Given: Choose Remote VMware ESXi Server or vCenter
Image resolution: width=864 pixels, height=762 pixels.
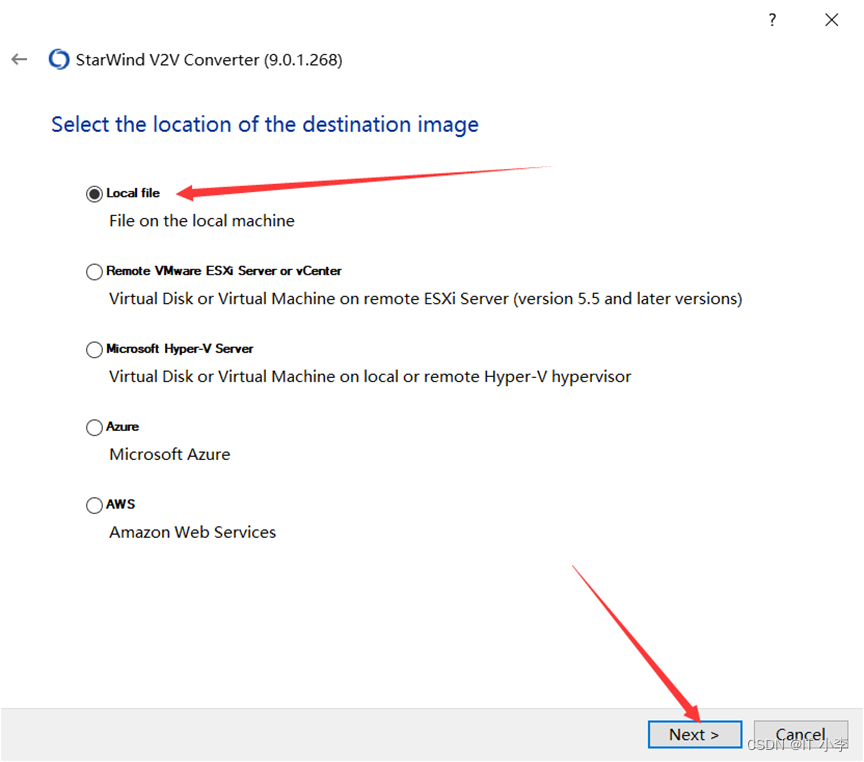Looking at the screenshot, I should point(94,272).
